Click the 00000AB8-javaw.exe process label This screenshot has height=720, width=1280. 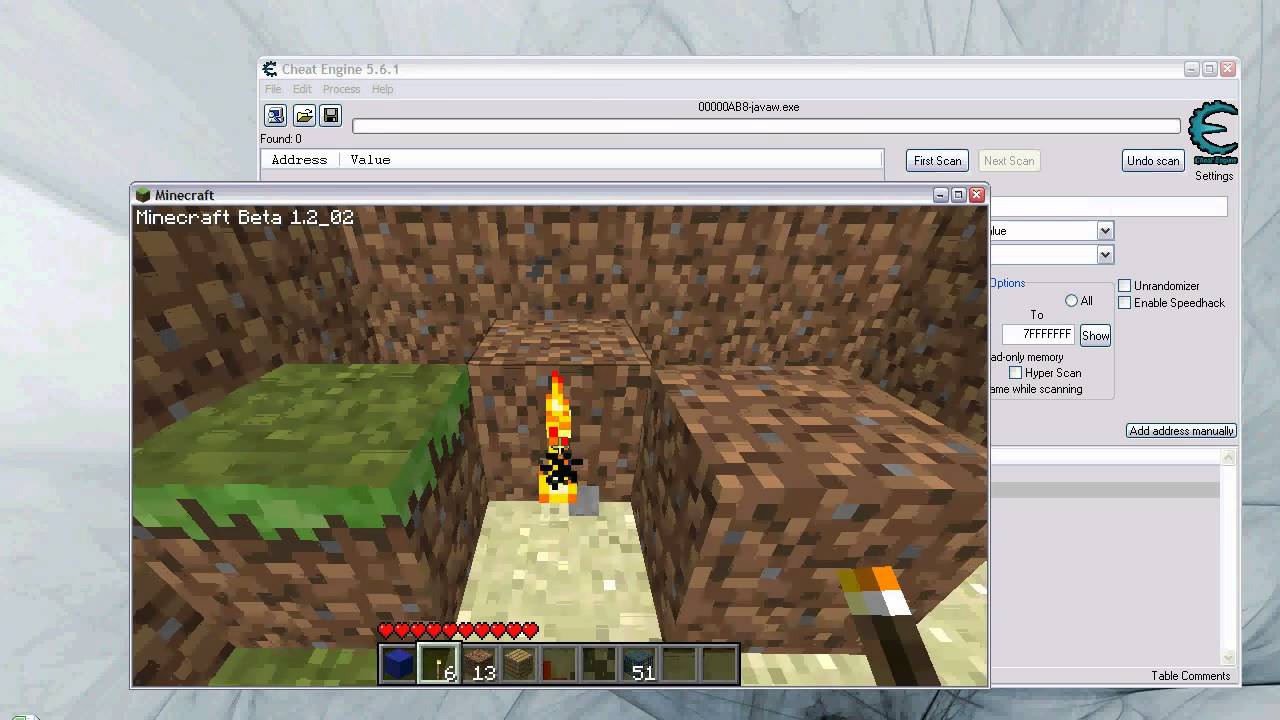(x=748, y=107)
